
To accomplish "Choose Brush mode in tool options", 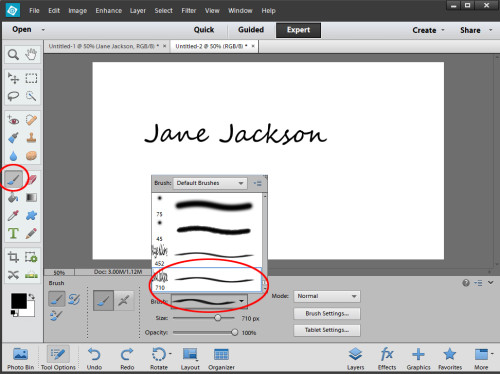I will 57,299.
